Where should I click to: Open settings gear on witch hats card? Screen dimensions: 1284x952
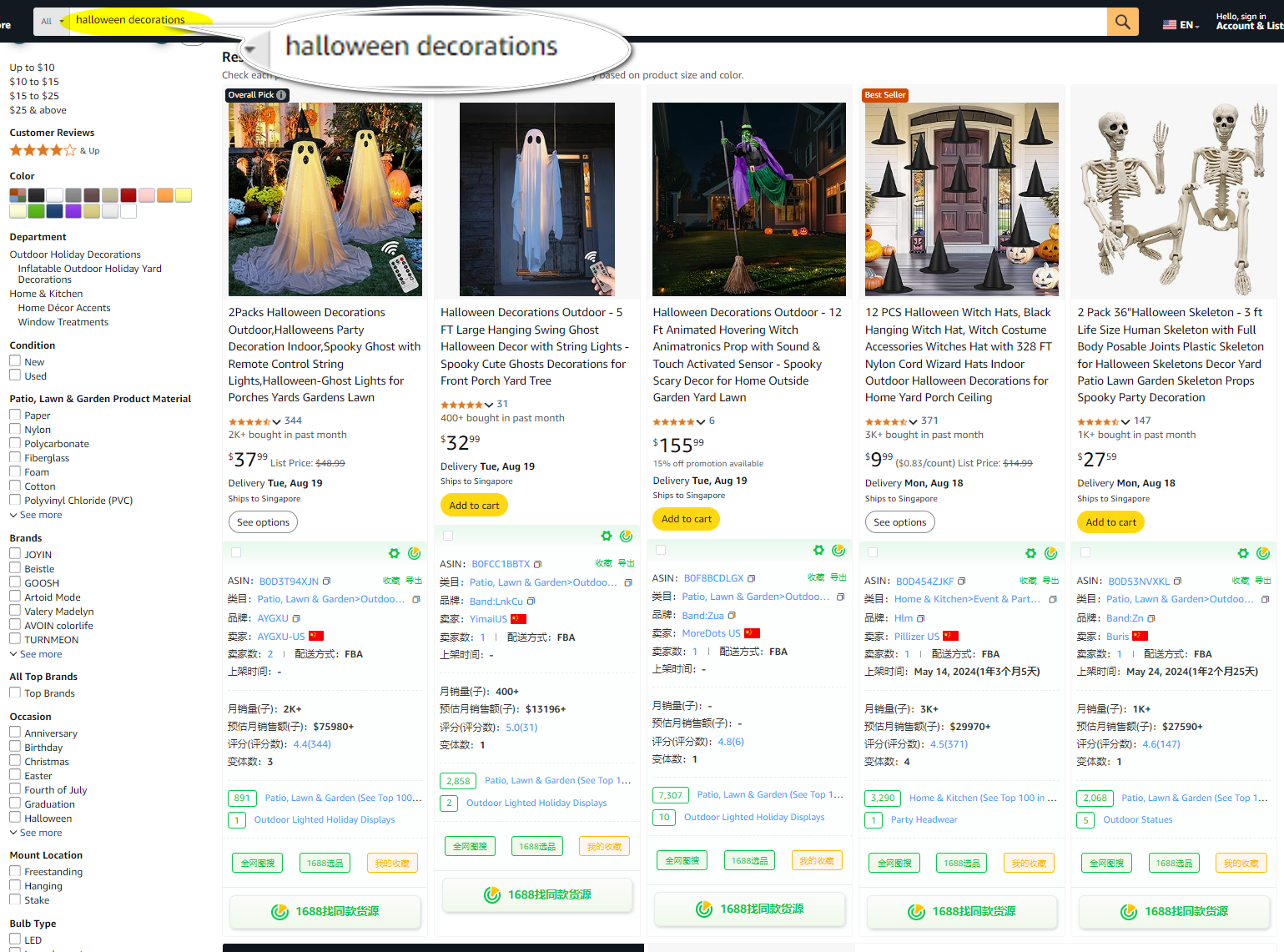(x=1030, y=553)
